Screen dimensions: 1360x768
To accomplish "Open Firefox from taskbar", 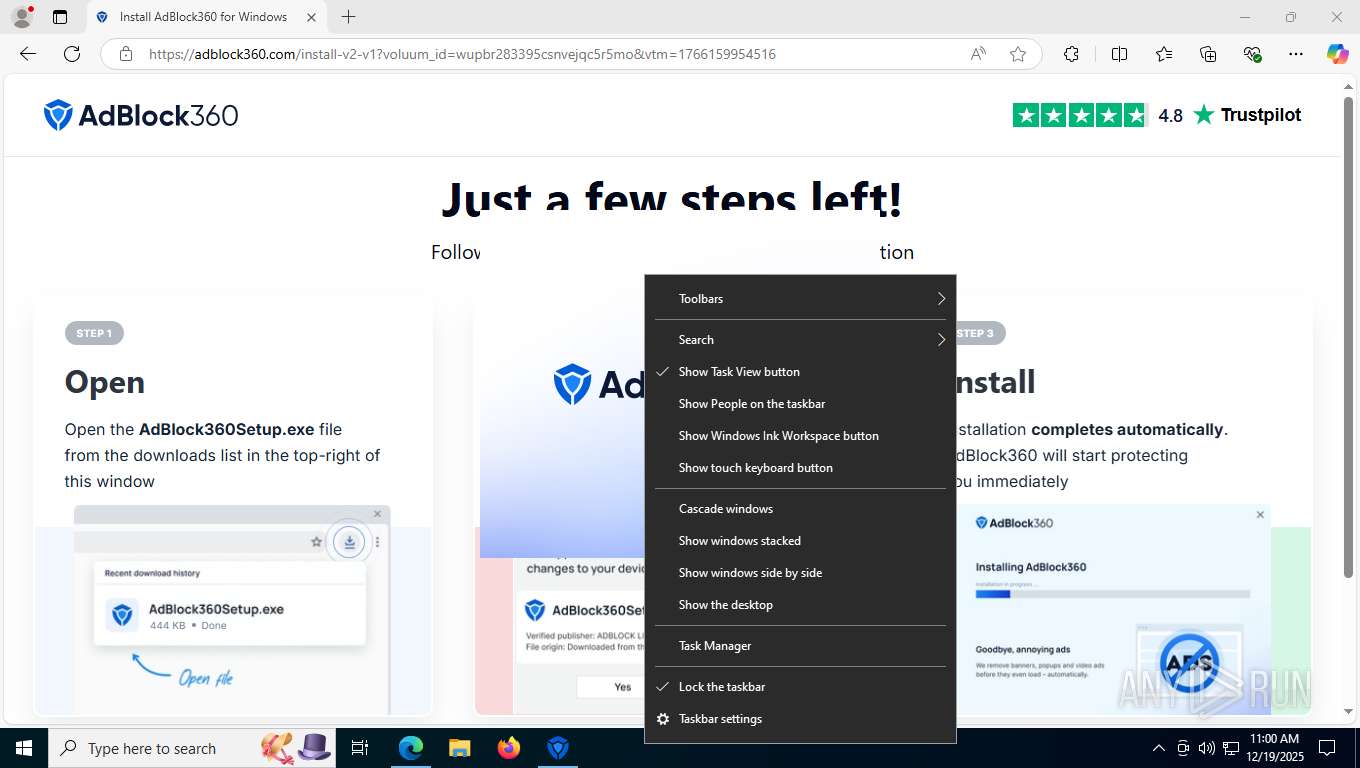I will pos(509,748).
